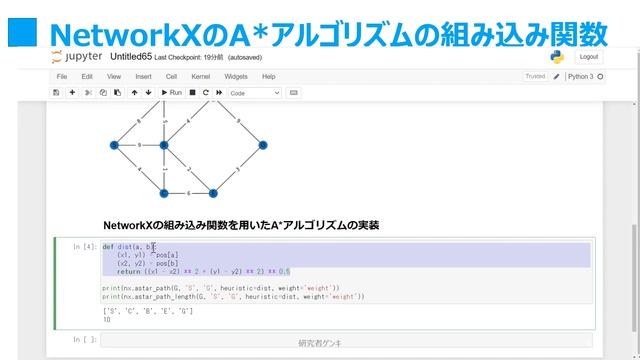Screen dimensions: 640x360
Task: Open the Edit menu
Action: tap(87, 76)
